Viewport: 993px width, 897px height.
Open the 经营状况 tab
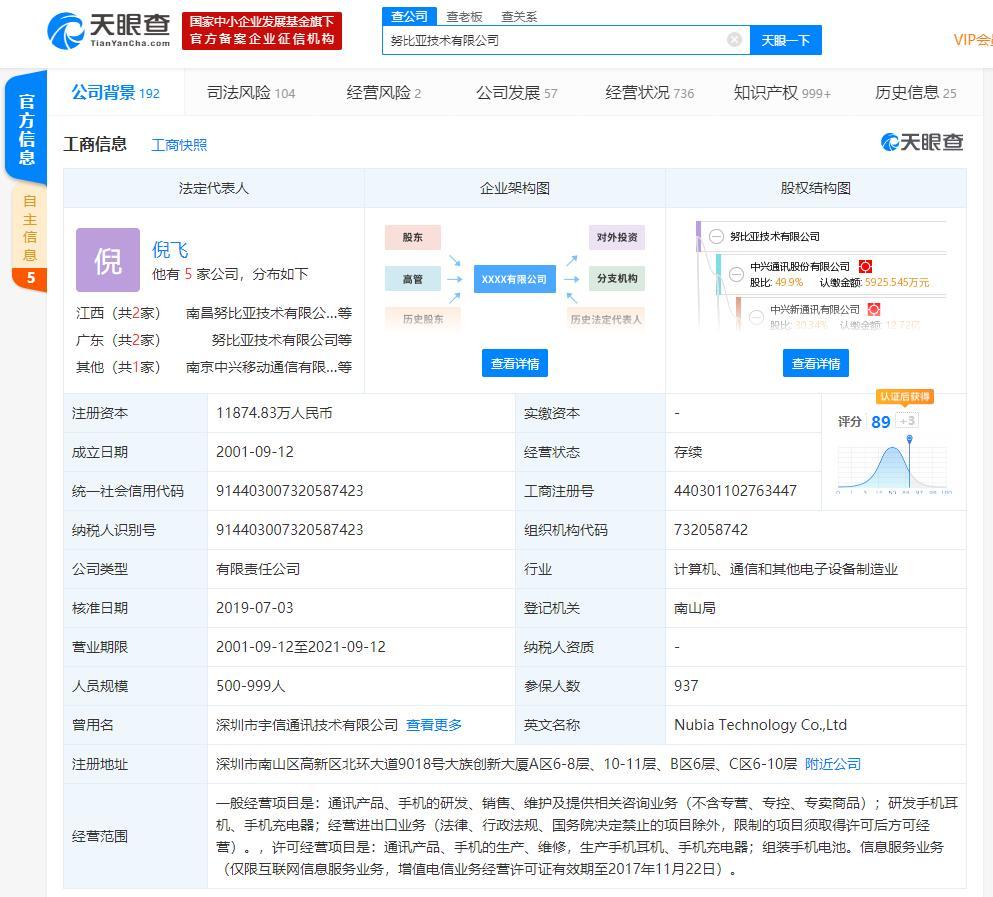tap(650, 92)
